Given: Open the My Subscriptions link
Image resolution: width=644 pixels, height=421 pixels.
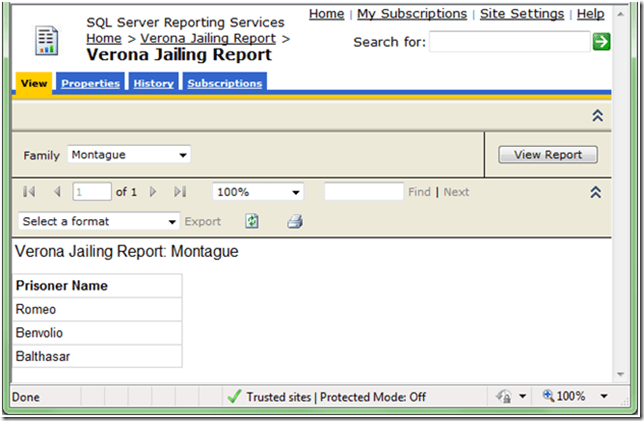Looking at the screenshot, I should (x=411, y=14).
